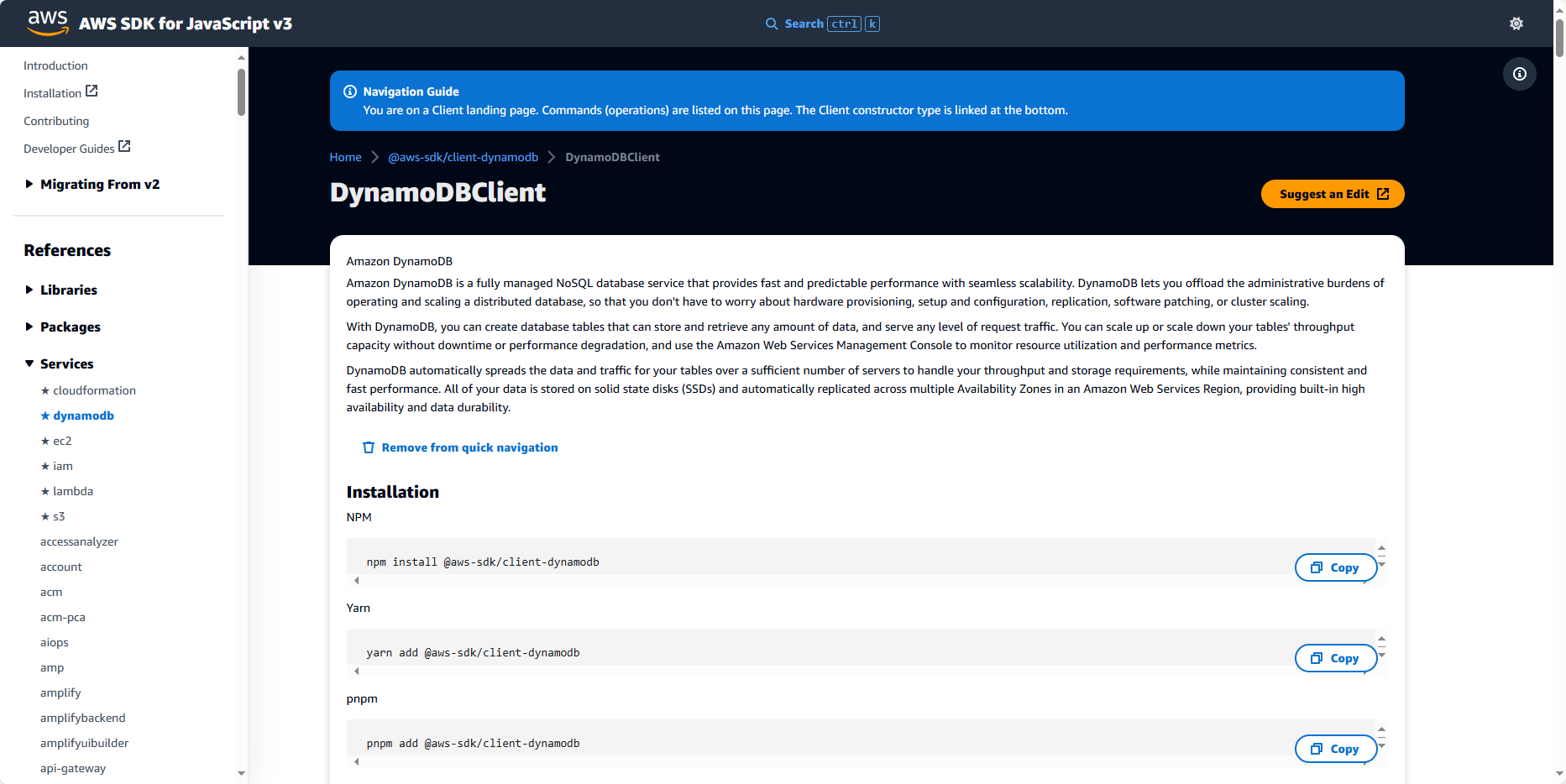Expand the Migrating From v2 section

(29, 184)
